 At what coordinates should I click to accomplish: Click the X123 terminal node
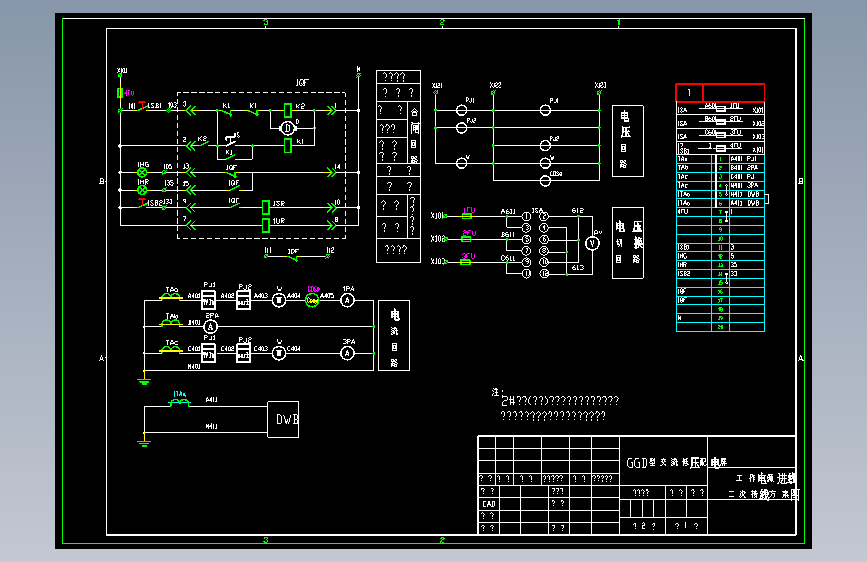pyautogui.click(x=599, y=92)
